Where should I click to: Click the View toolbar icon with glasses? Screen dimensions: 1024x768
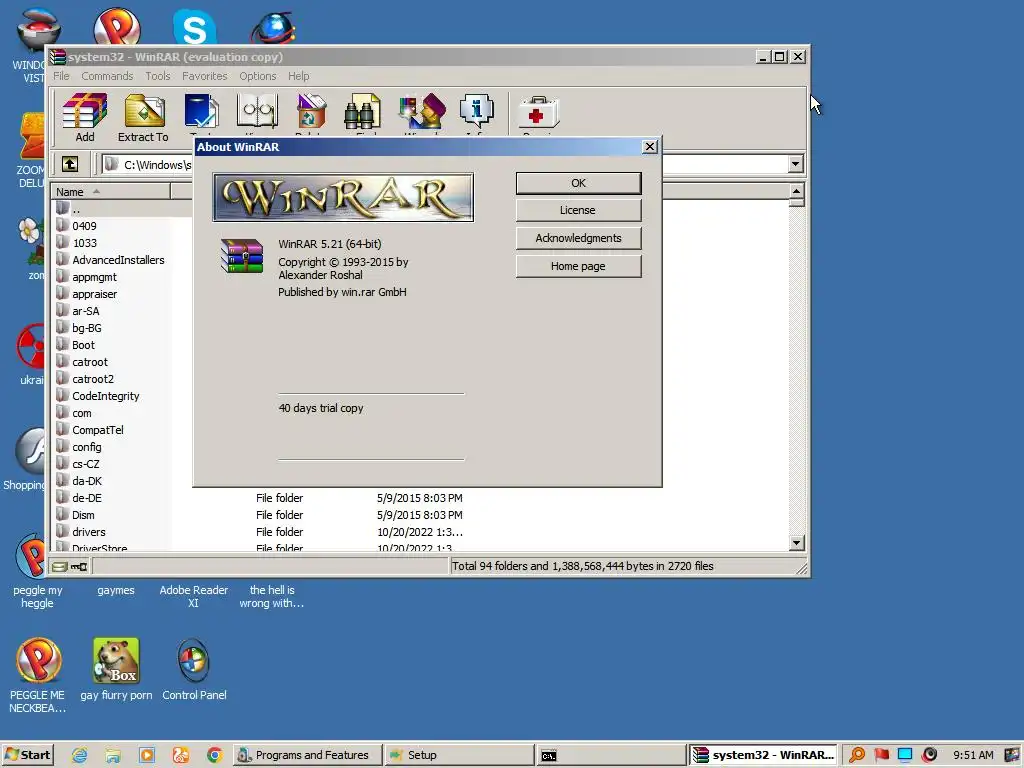(257, 112)
